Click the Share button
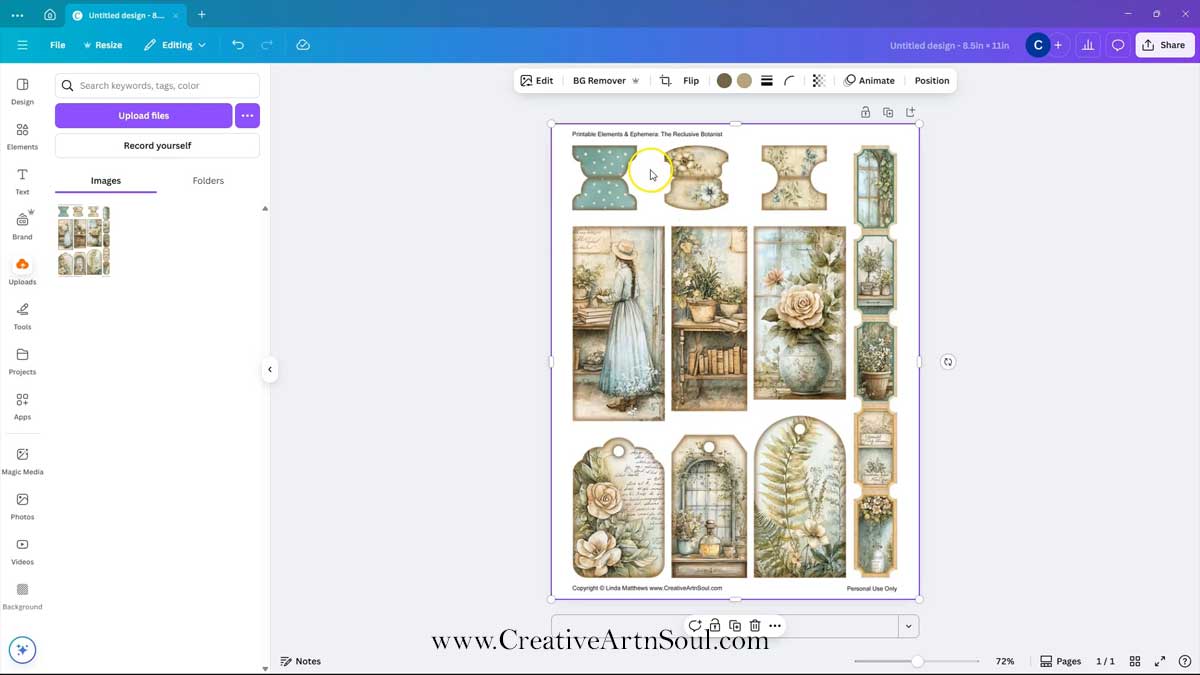Image resolution: width=1200 pixels, height=675 pixels. pos(1165,45)
